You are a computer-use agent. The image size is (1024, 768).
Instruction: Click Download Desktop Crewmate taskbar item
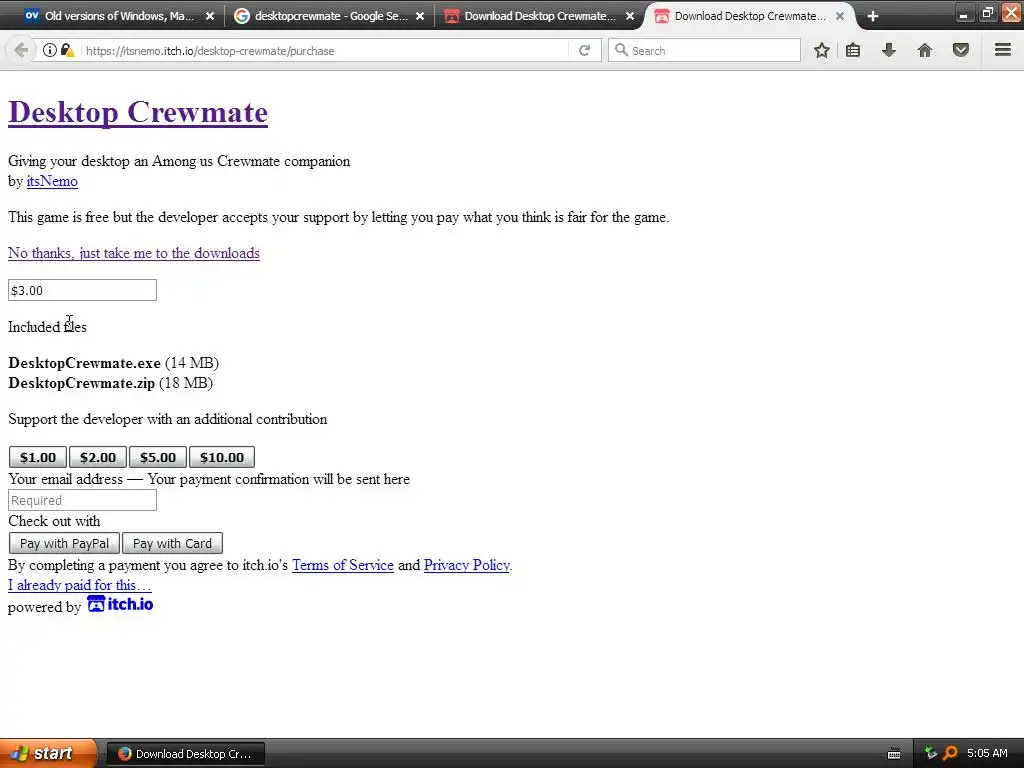point(185,754)
